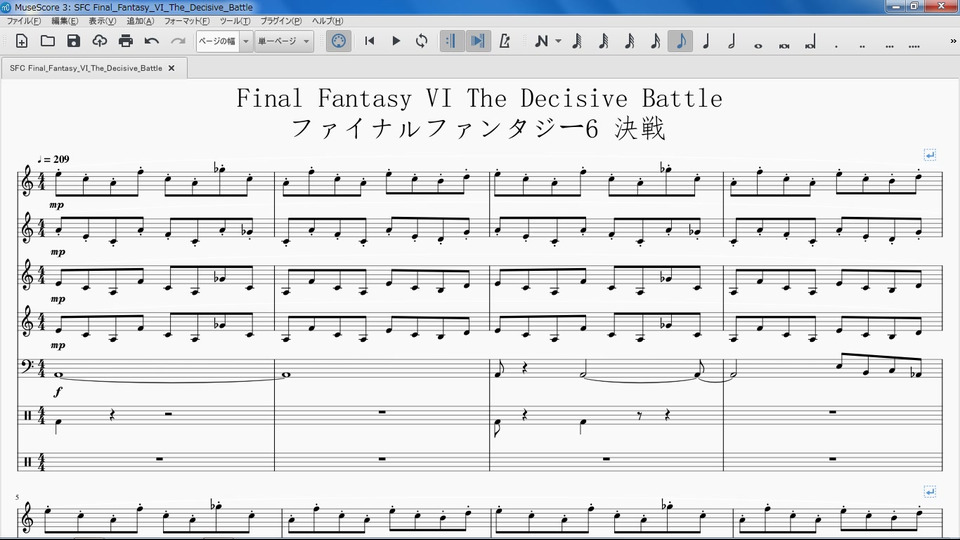Open a score file via folder icon
960x540 pixels.
tap(47, 41)
